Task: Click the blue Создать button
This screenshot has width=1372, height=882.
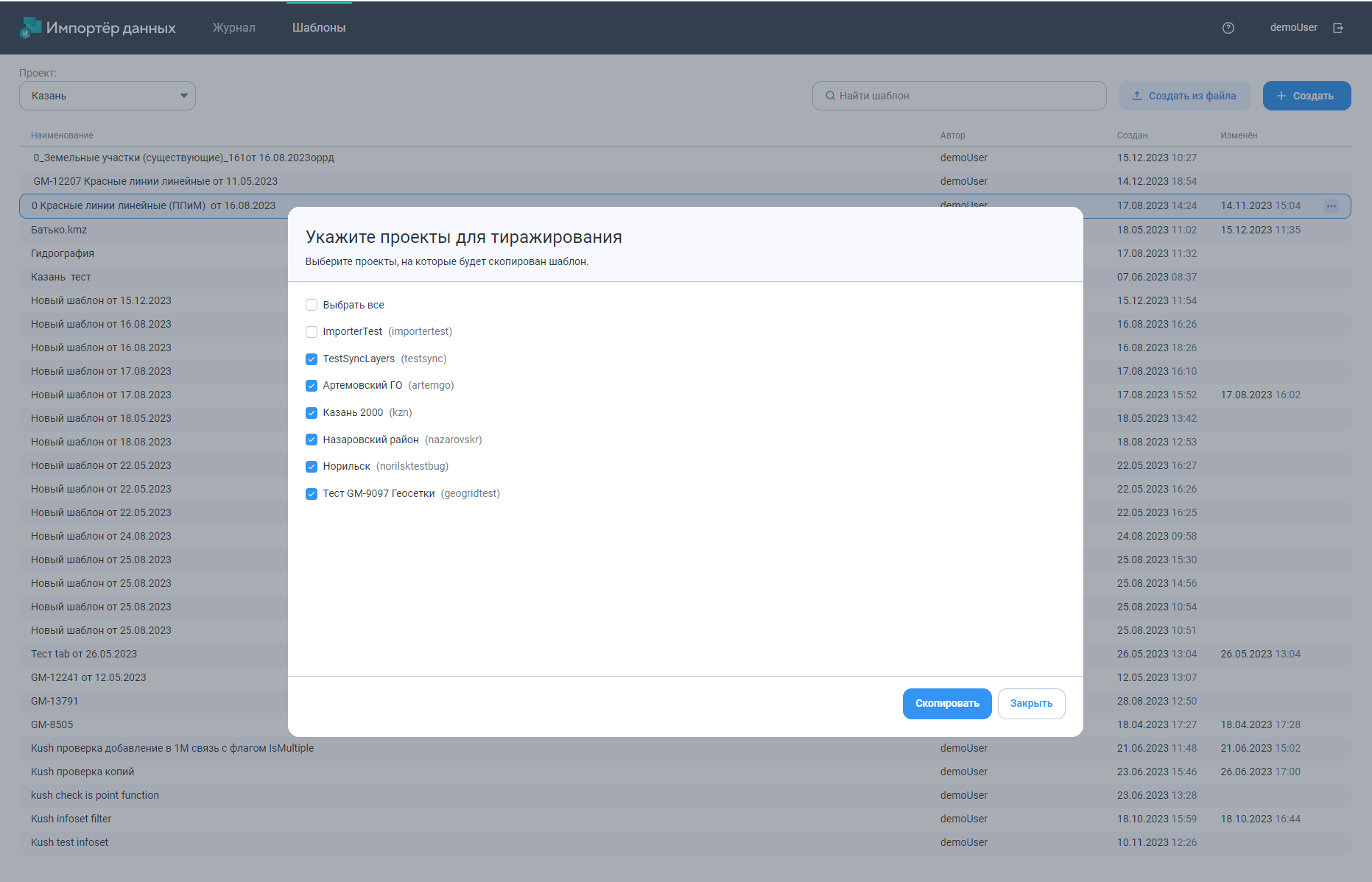Action: [x=1306, y=96]
